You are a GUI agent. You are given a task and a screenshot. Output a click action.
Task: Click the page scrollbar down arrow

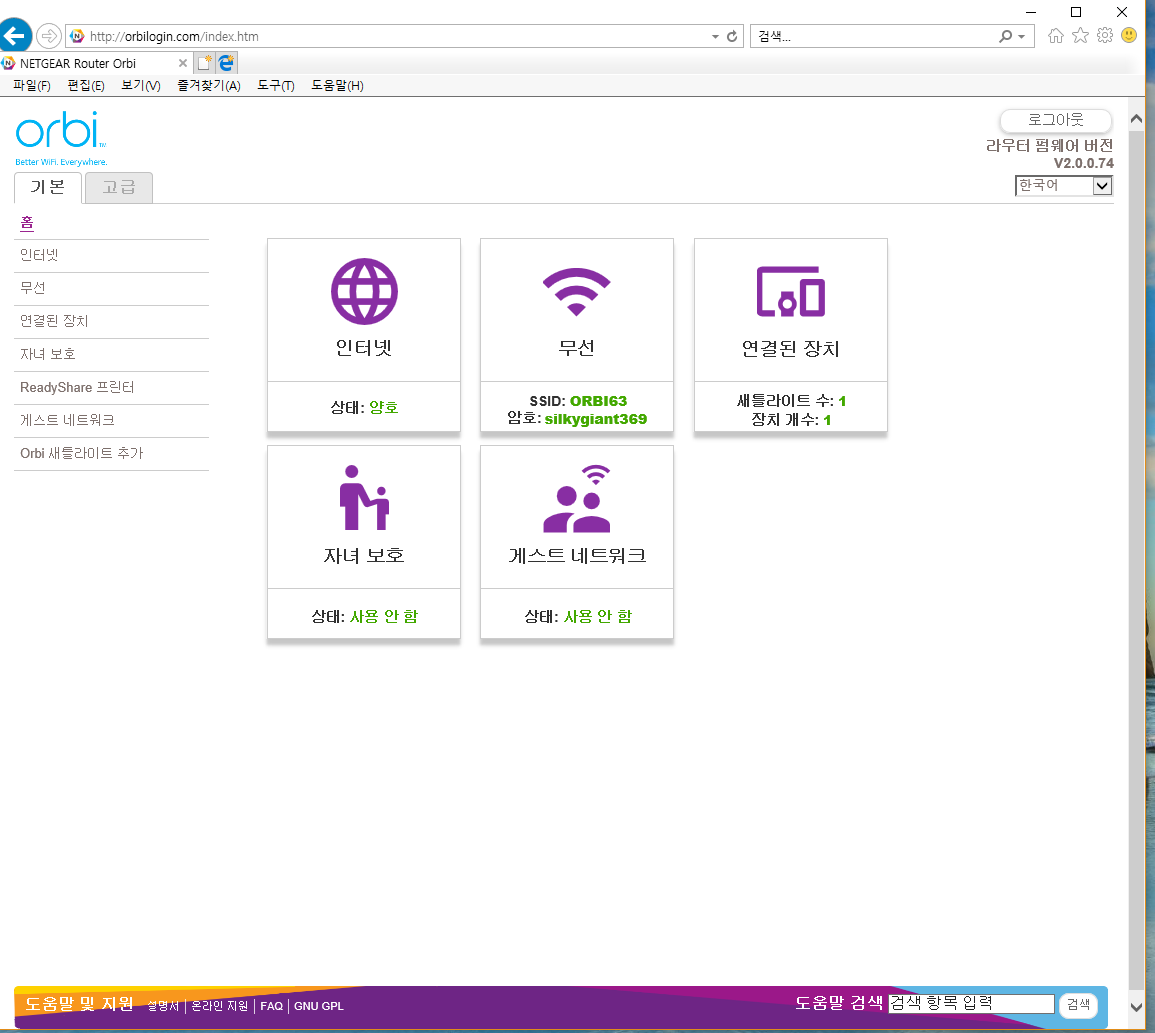click(1136, 1007)
